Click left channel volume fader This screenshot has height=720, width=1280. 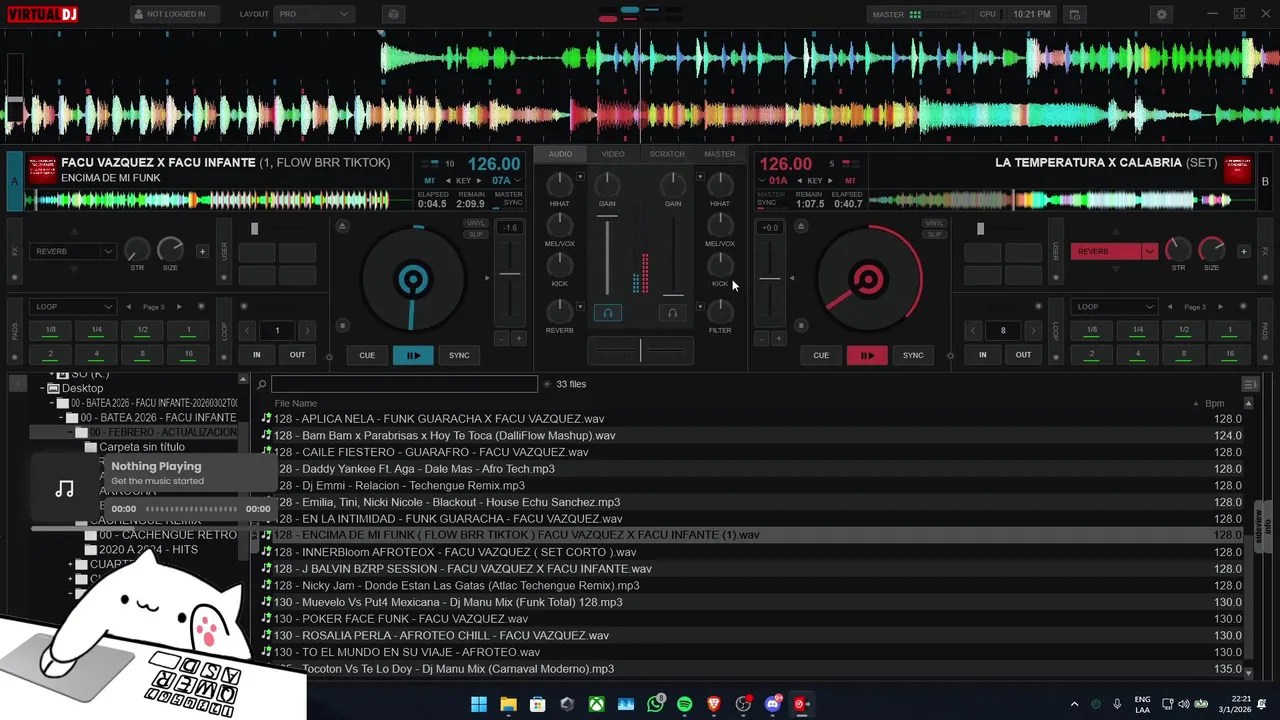(x=607, y=255)
